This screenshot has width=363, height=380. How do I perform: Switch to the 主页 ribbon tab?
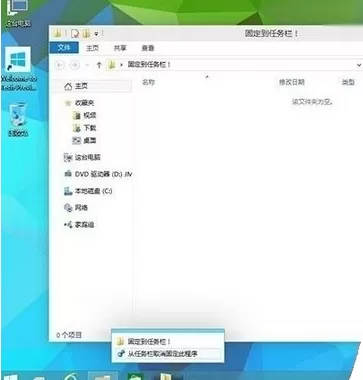[92, 48]
